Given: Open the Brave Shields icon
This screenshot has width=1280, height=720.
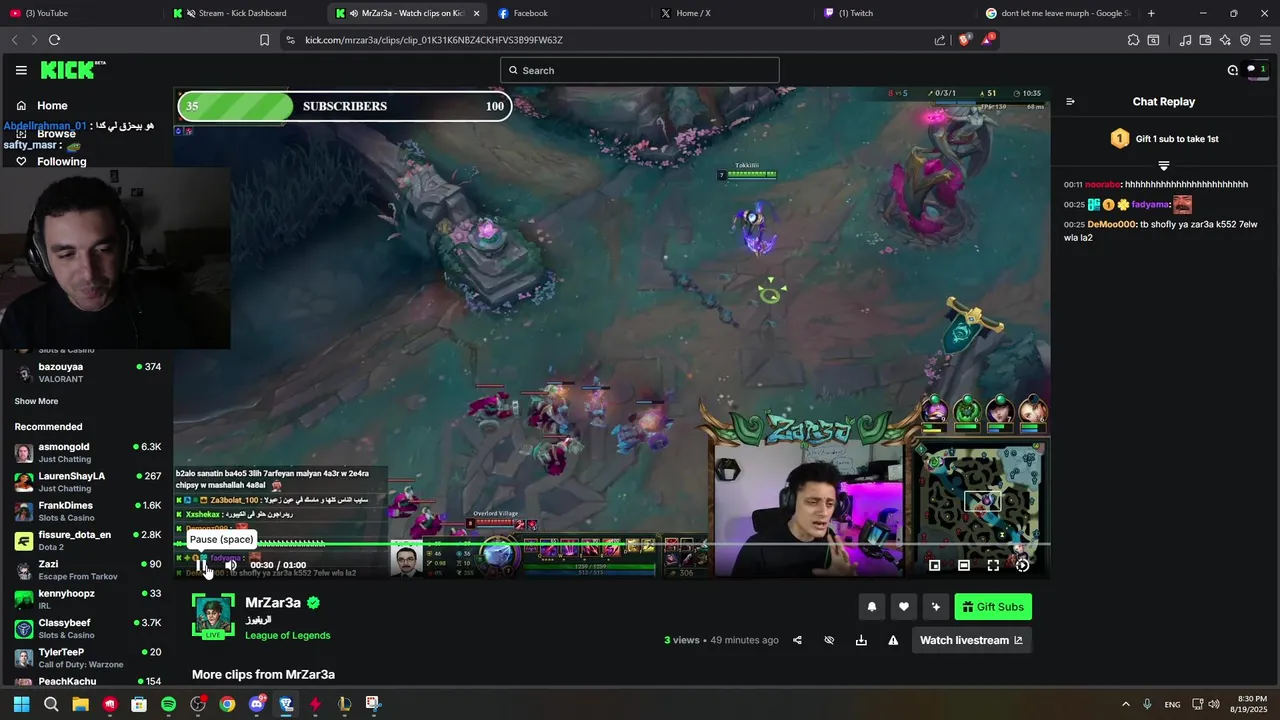Looking at the screenshot, I should (964, 40).
